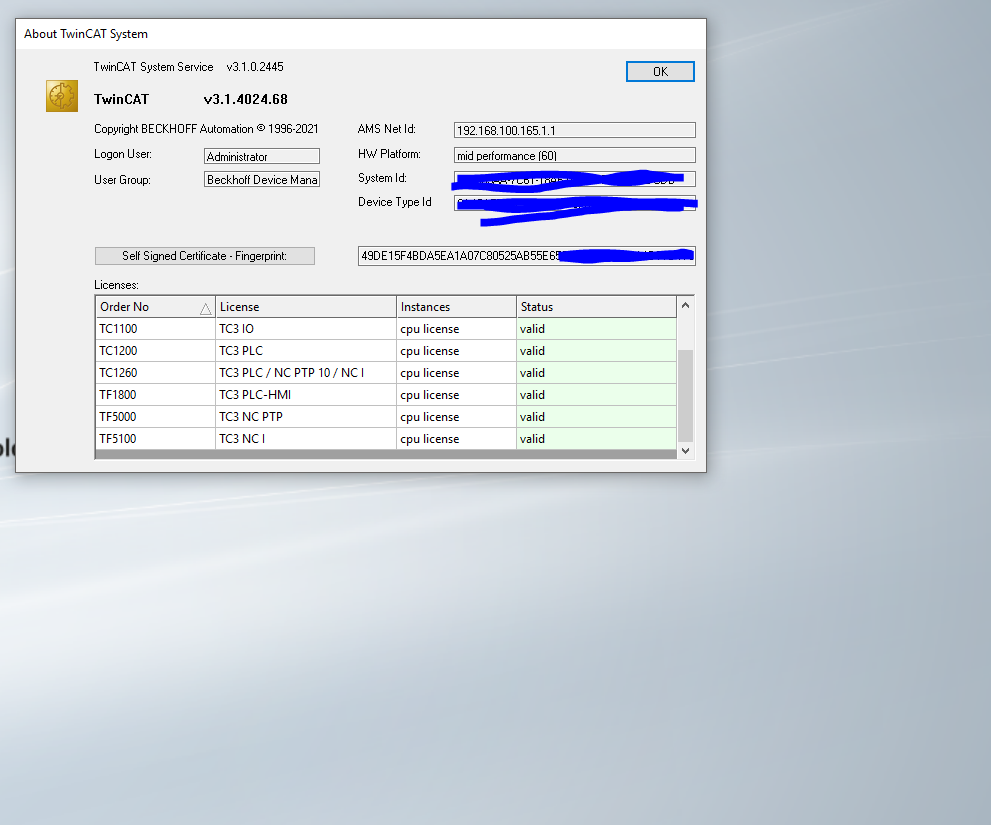The width and height of the screenshot is (991, 825).
Task: Sort licenses by Order No column
Action: pyautogui.click(x=155, y=307)
